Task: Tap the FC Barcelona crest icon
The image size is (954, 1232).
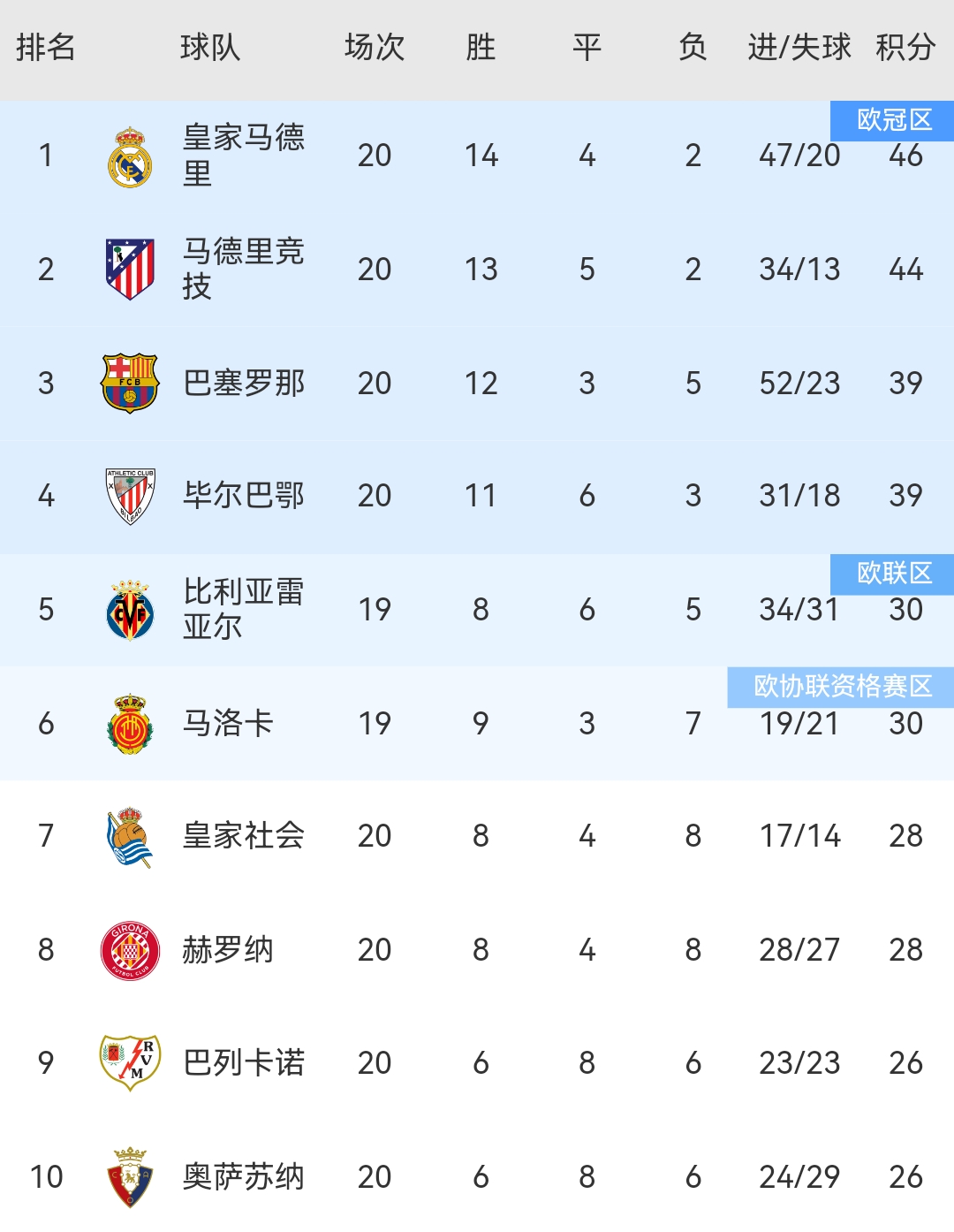Action: (x=130, y=383)
